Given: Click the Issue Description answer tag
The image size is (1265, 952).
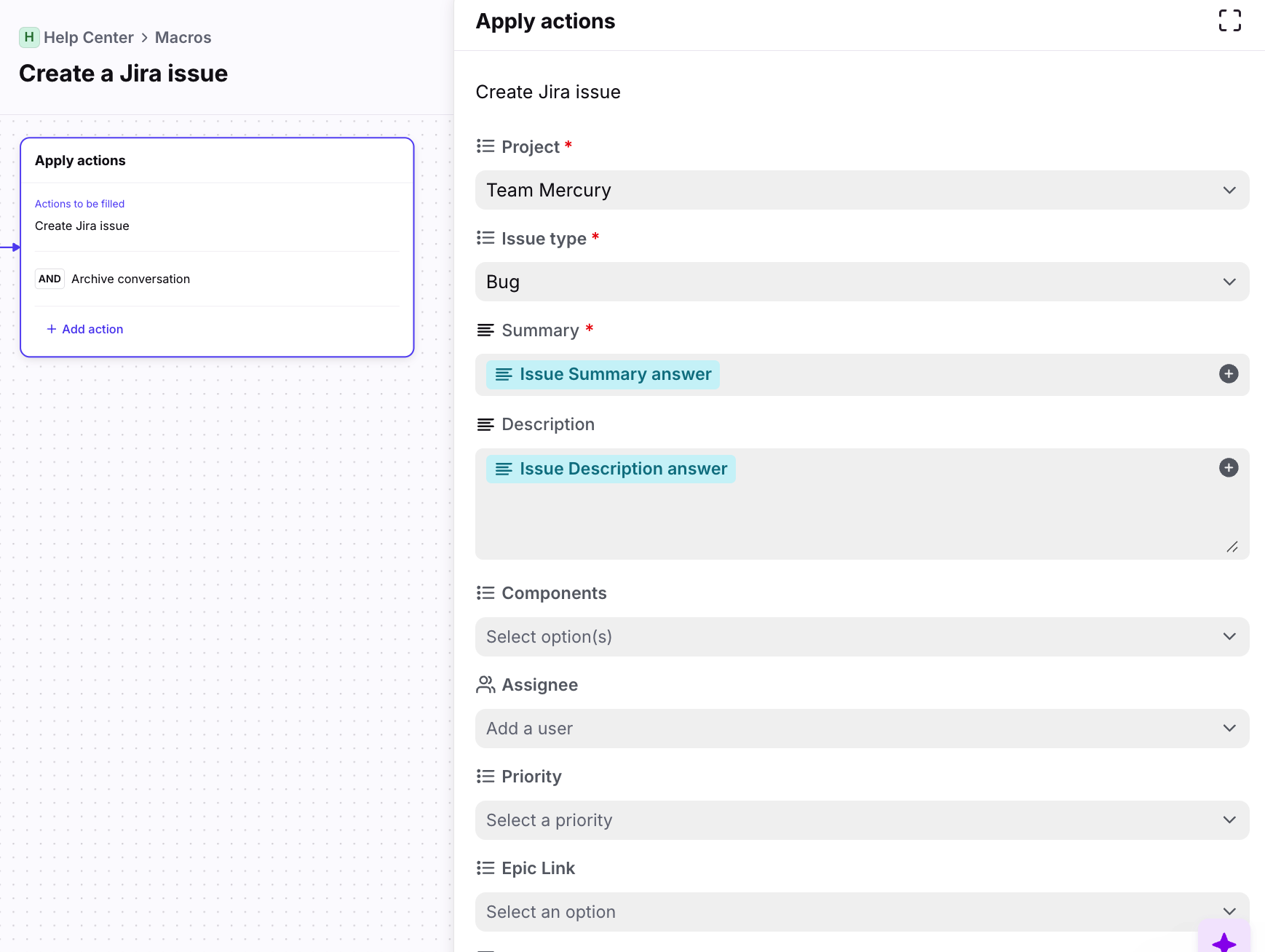Looking at the screenshot, I should pyautogui.click(x=611, y=469).
